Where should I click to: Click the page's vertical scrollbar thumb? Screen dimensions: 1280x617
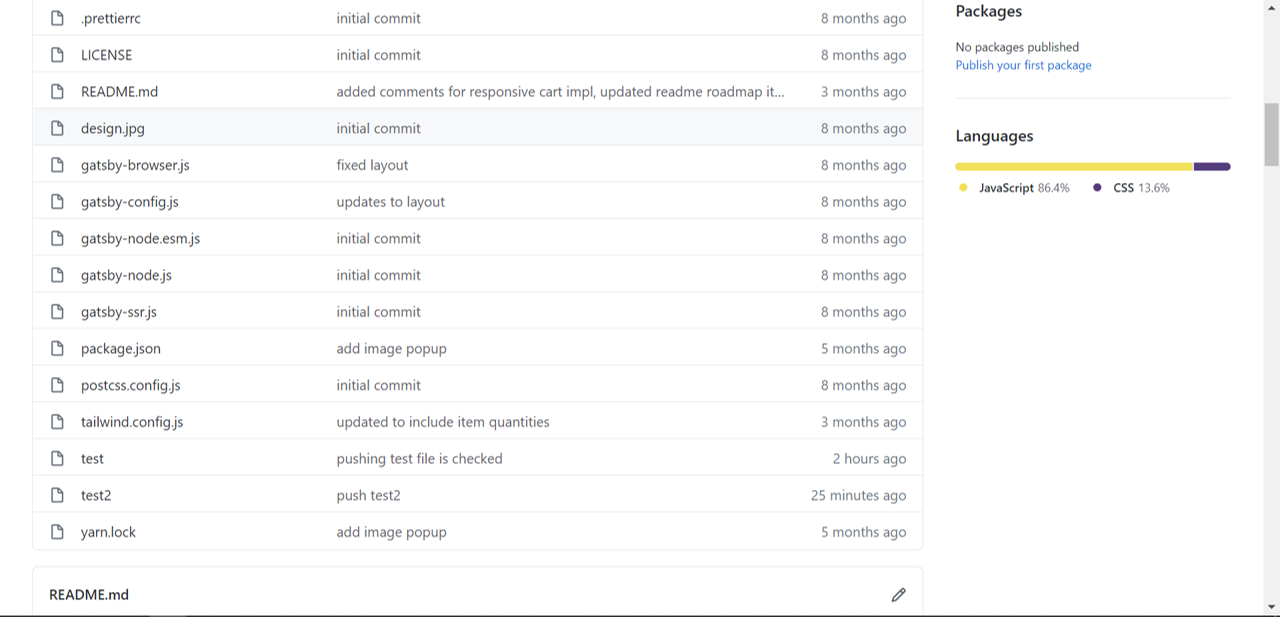(x=1271, y=135)
